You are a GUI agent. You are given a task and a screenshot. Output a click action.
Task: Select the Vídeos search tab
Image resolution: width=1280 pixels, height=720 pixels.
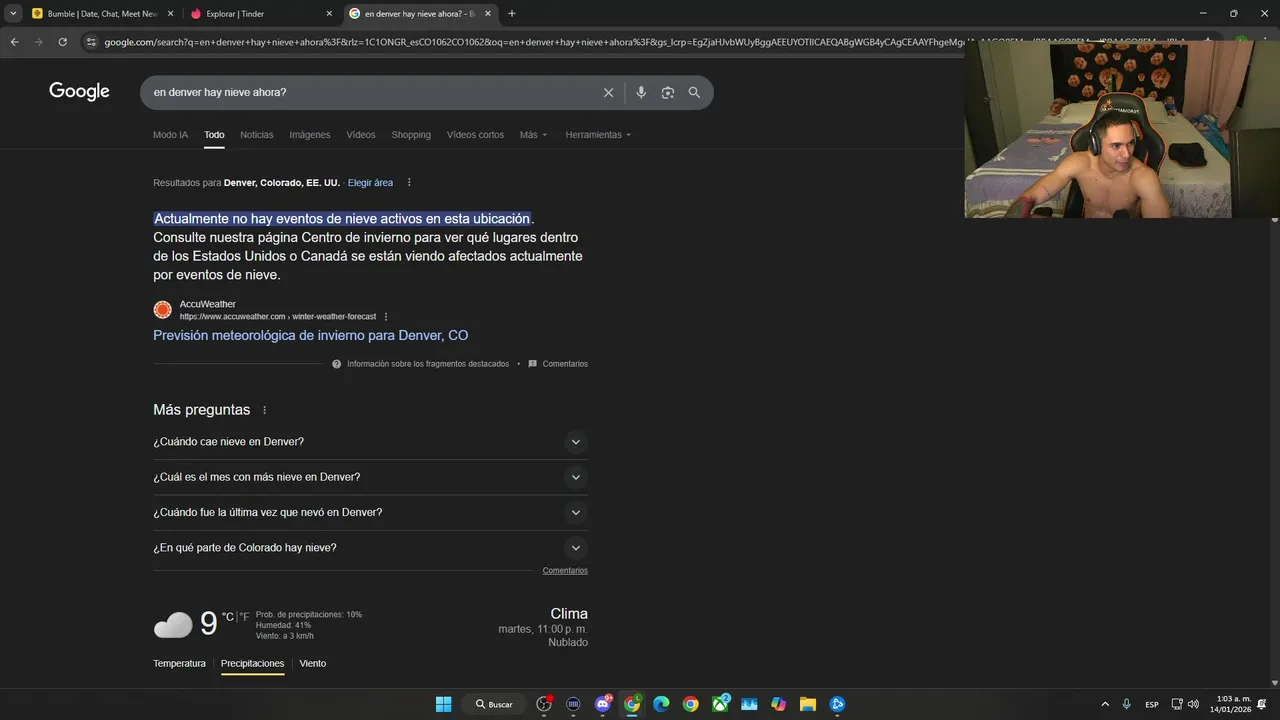pos(361,135)
